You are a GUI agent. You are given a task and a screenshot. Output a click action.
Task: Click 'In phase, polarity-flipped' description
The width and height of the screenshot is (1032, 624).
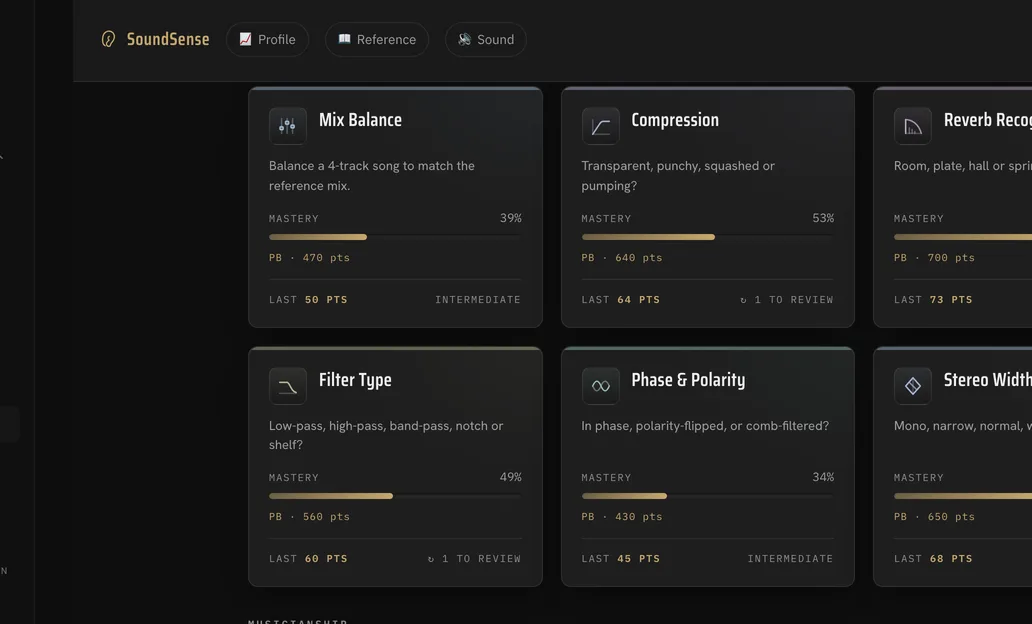pos(705,426)
